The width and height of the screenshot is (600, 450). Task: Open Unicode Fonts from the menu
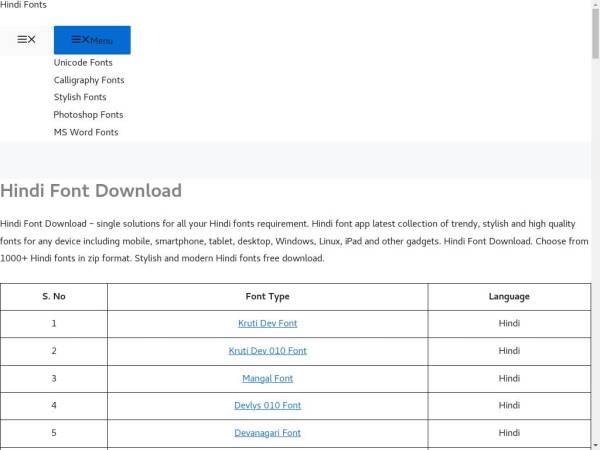[83, 63]
